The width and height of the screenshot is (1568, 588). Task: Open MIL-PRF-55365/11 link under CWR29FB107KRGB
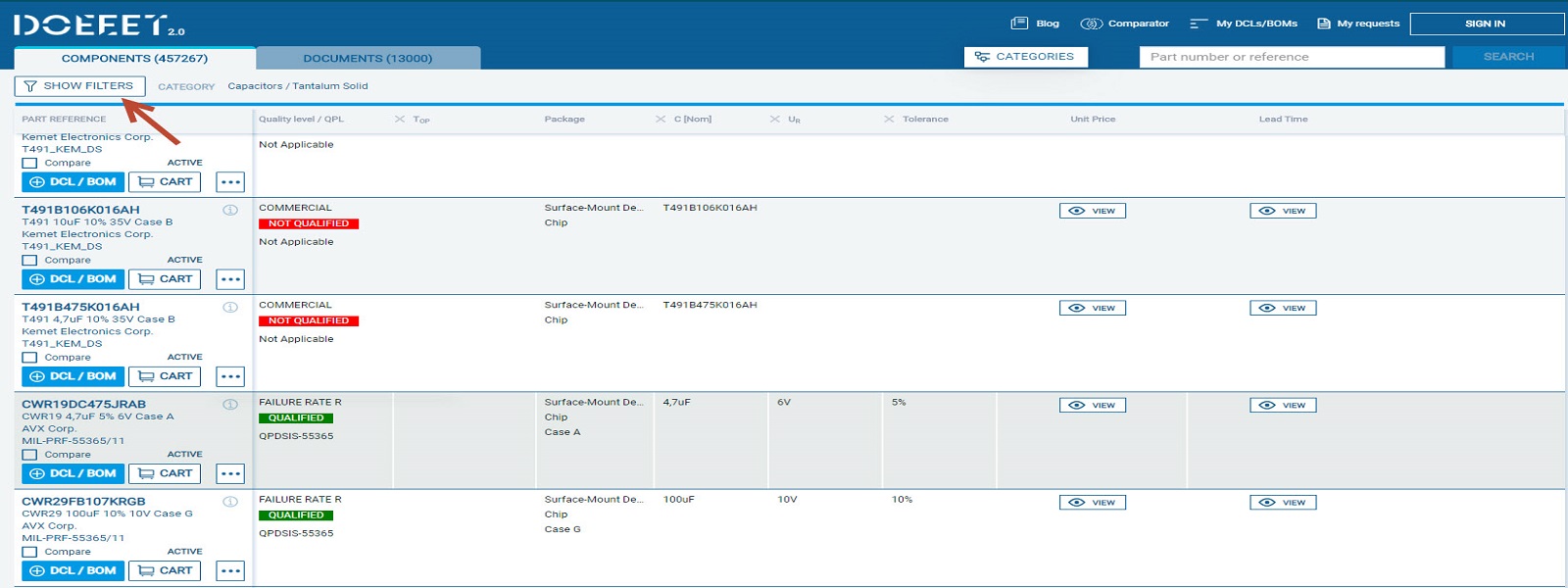73,538
